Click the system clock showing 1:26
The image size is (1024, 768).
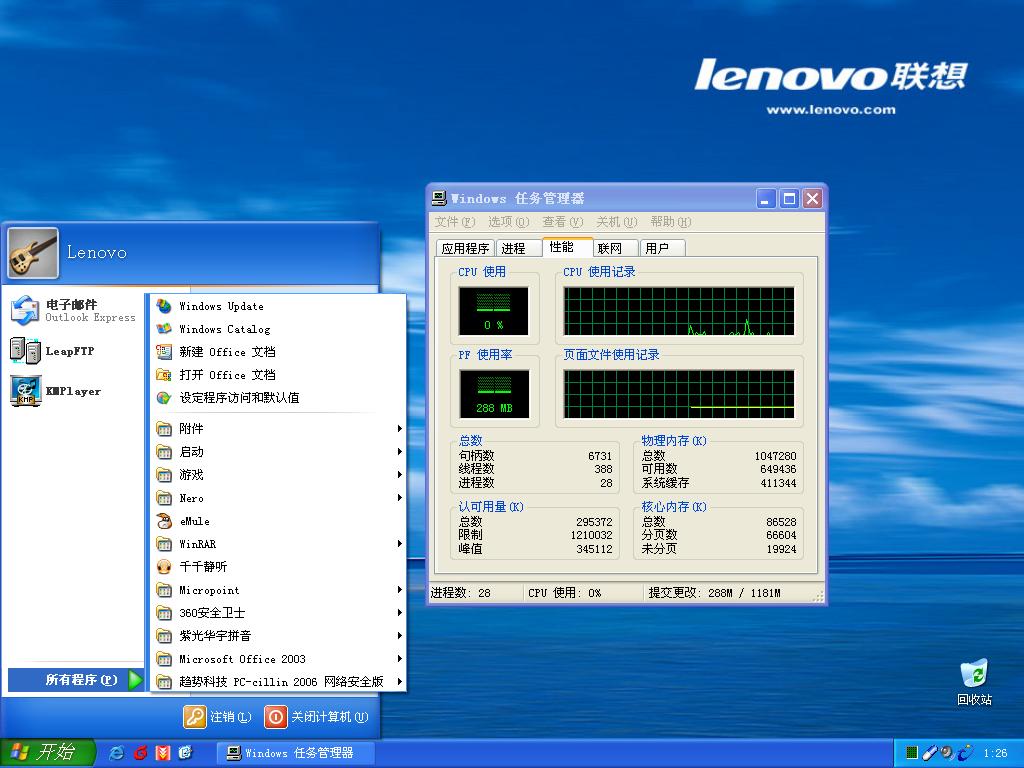(x=995, y=753)
